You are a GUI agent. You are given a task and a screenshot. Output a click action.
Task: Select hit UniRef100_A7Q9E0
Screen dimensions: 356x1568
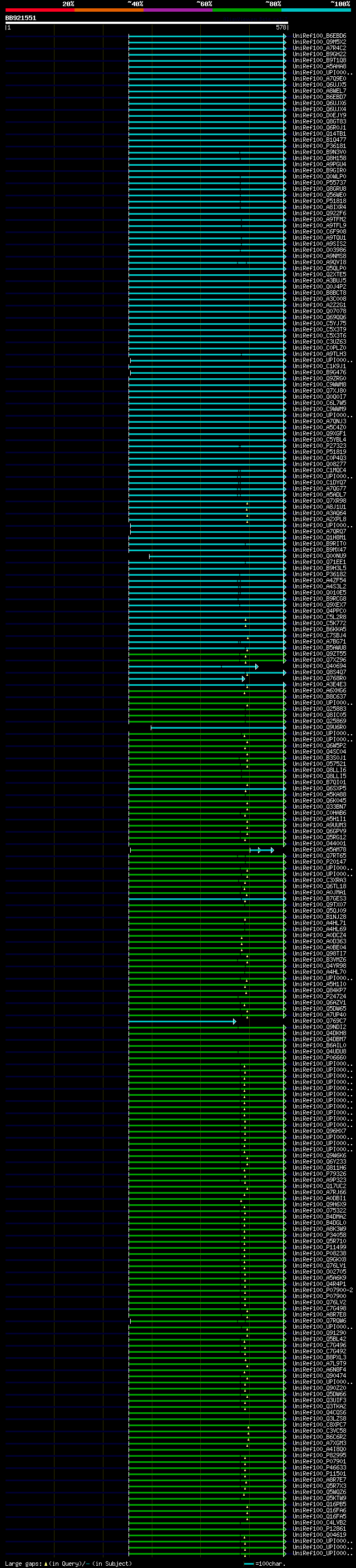pyautogui.click(x=319, y=78)
